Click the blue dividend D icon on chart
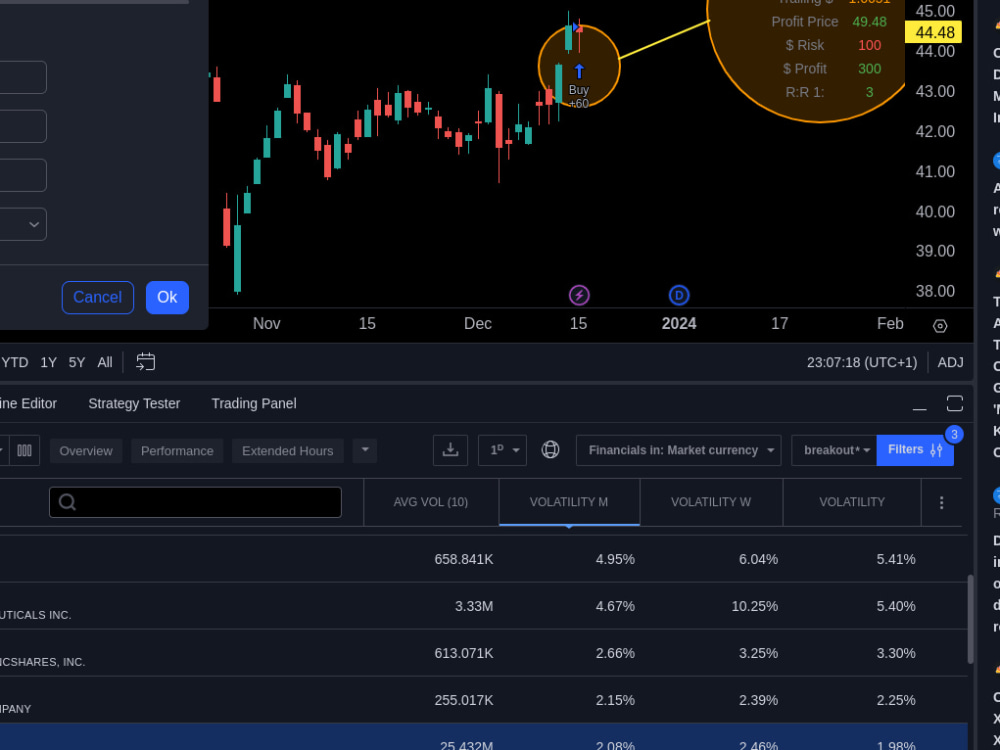Screen dimensions: 1000x750 (x=679, y=295)
